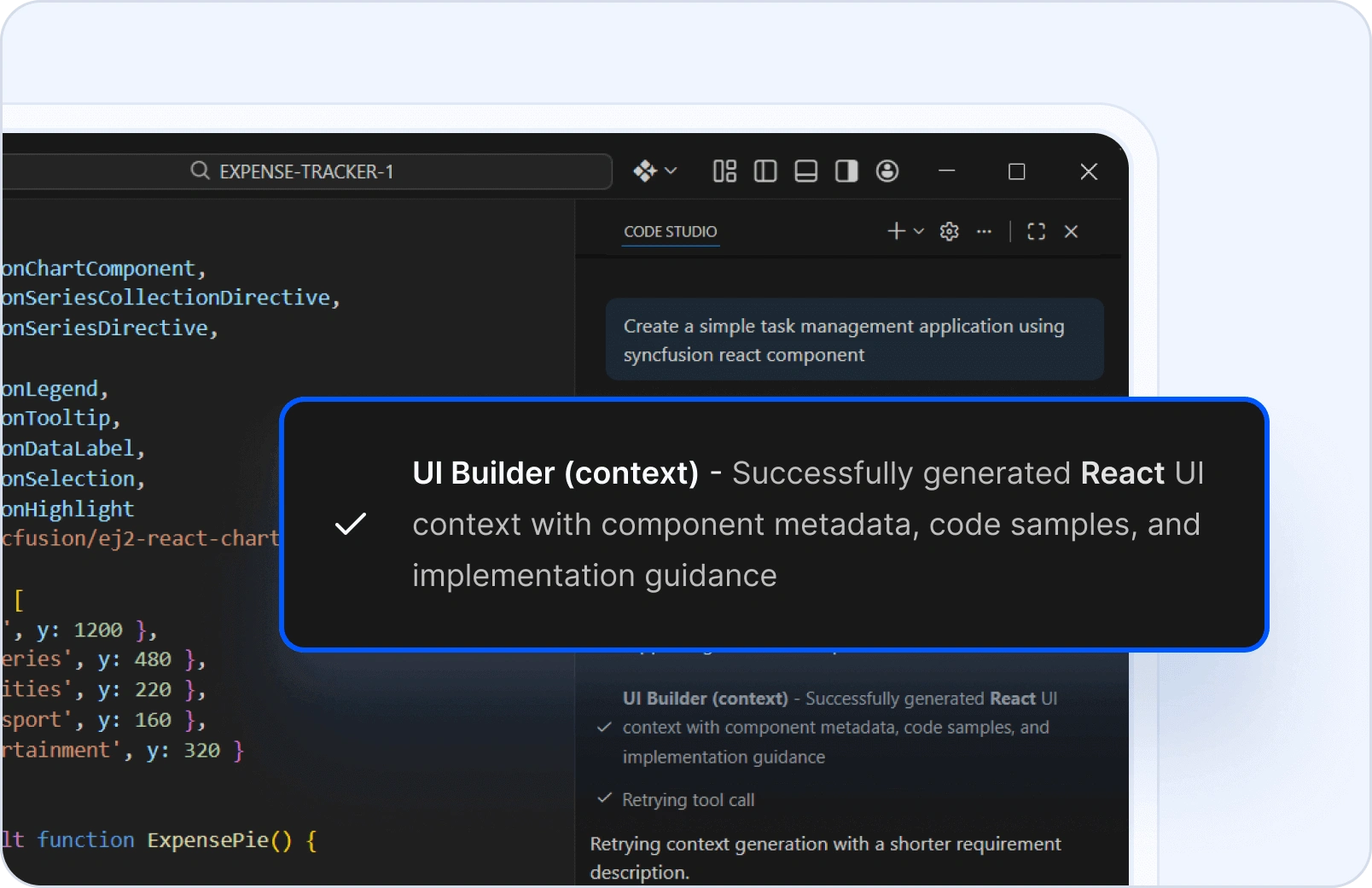
Task: Click the task management prompt message bubble
Action: 853,340
